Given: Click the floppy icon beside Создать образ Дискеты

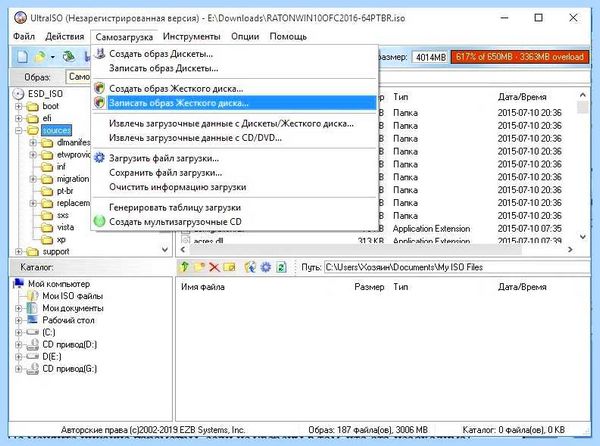Looking at the screenshot, I should 99,54.
